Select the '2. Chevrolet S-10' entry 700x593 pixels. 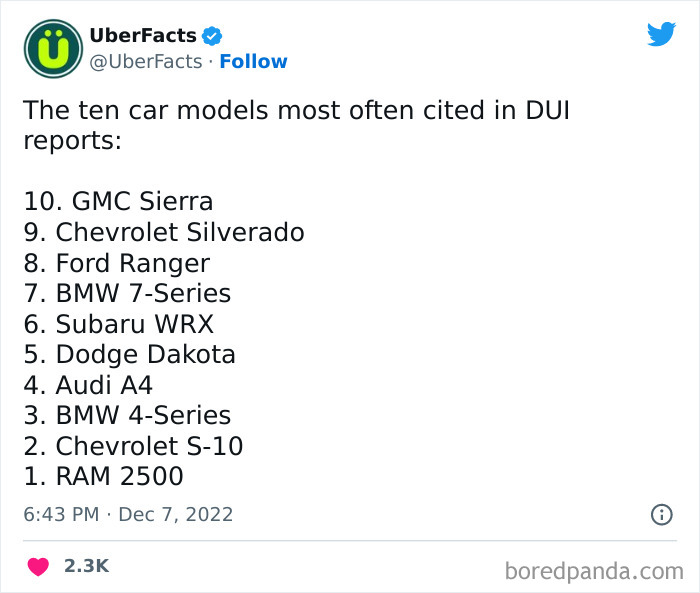pos(133,446)
